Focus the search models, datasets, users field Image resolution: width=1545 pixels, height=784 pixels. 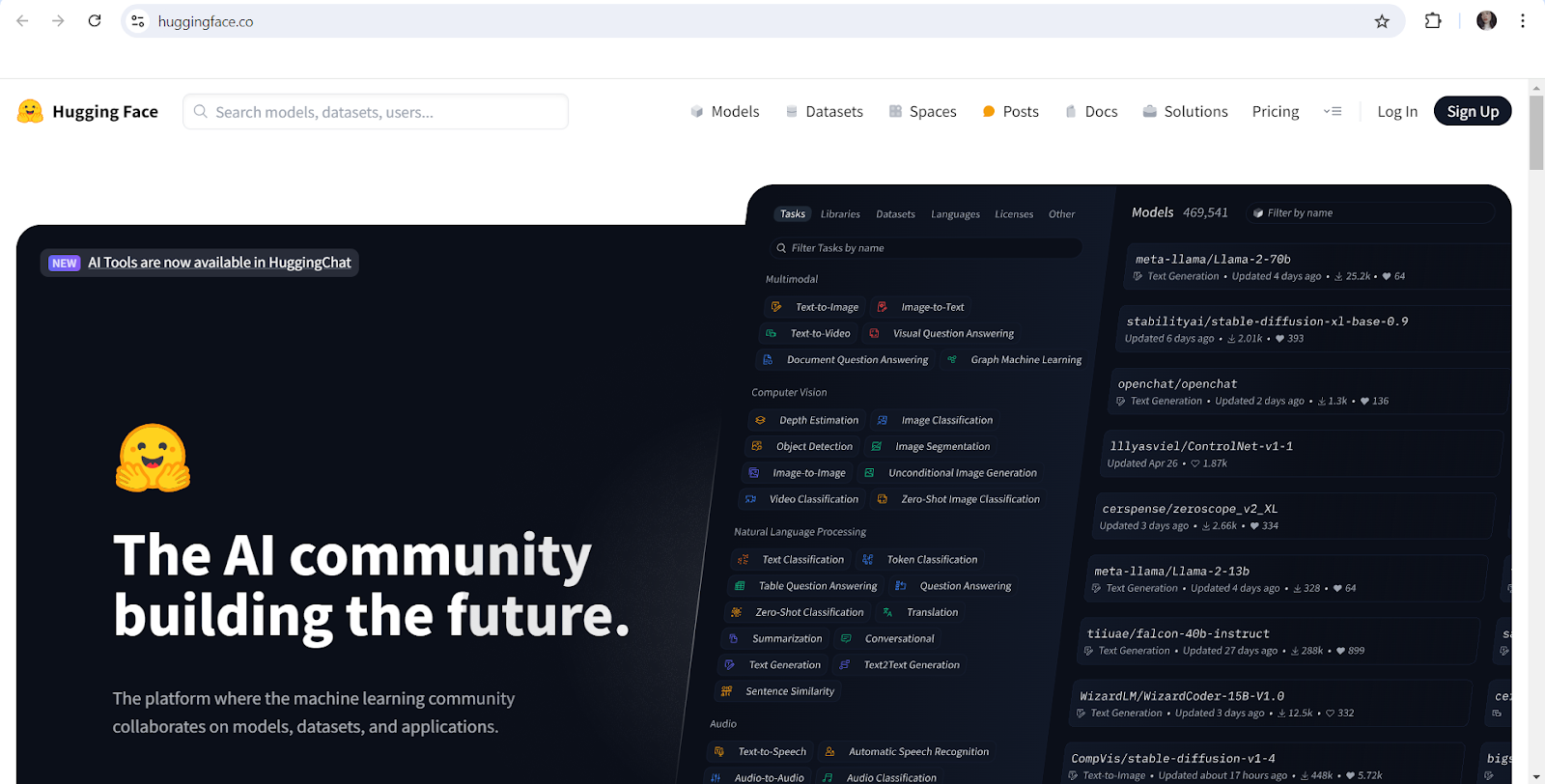pyautogui.click(x=376, y=111)
